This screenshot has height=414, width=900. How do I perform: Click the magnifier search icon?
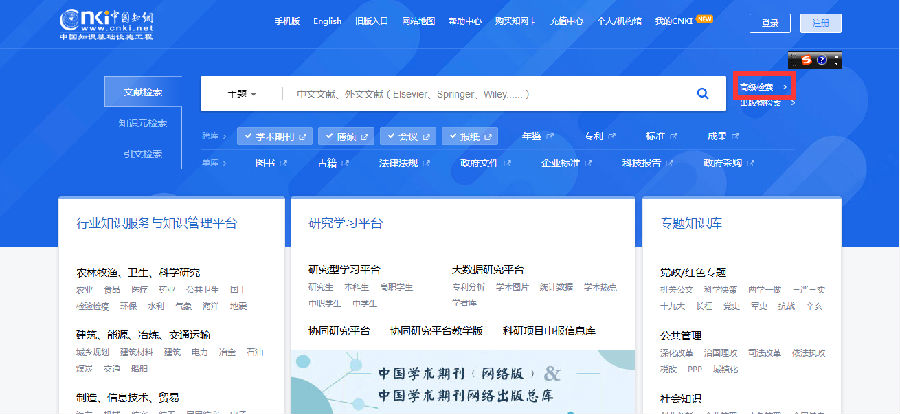702,94
